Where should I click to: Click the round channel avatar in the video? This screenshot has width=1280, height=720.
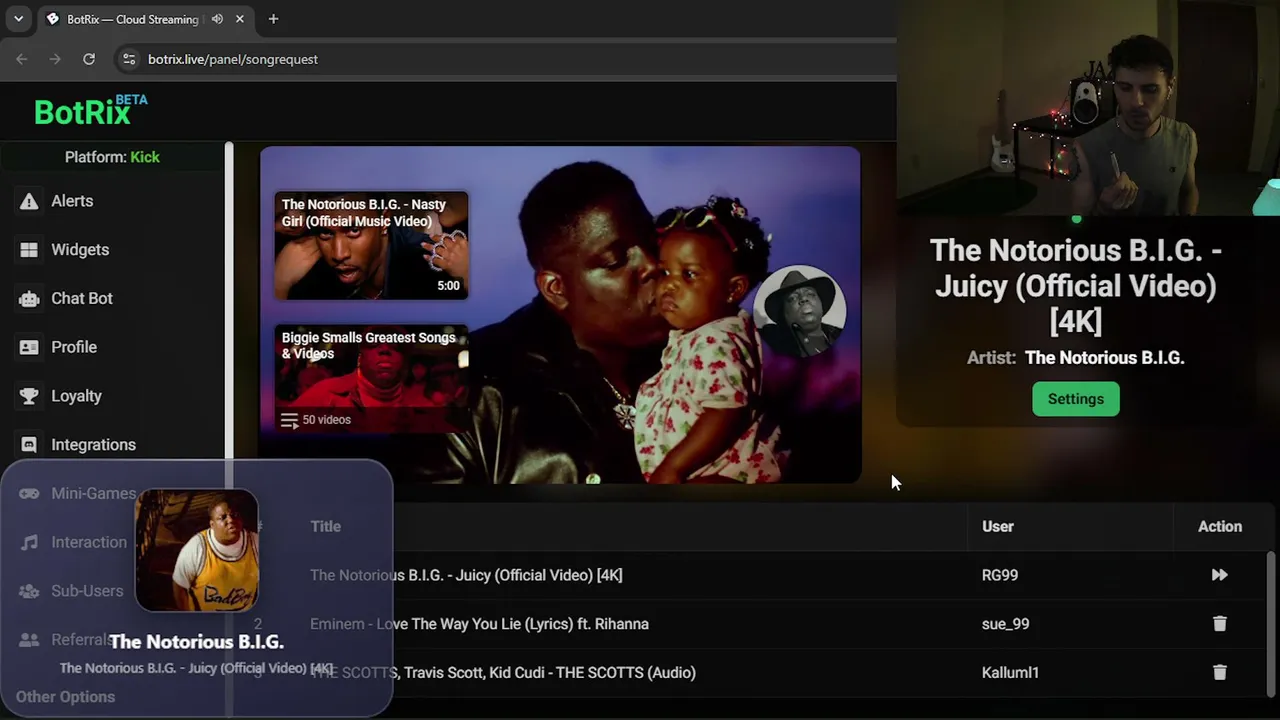[799, 310]
